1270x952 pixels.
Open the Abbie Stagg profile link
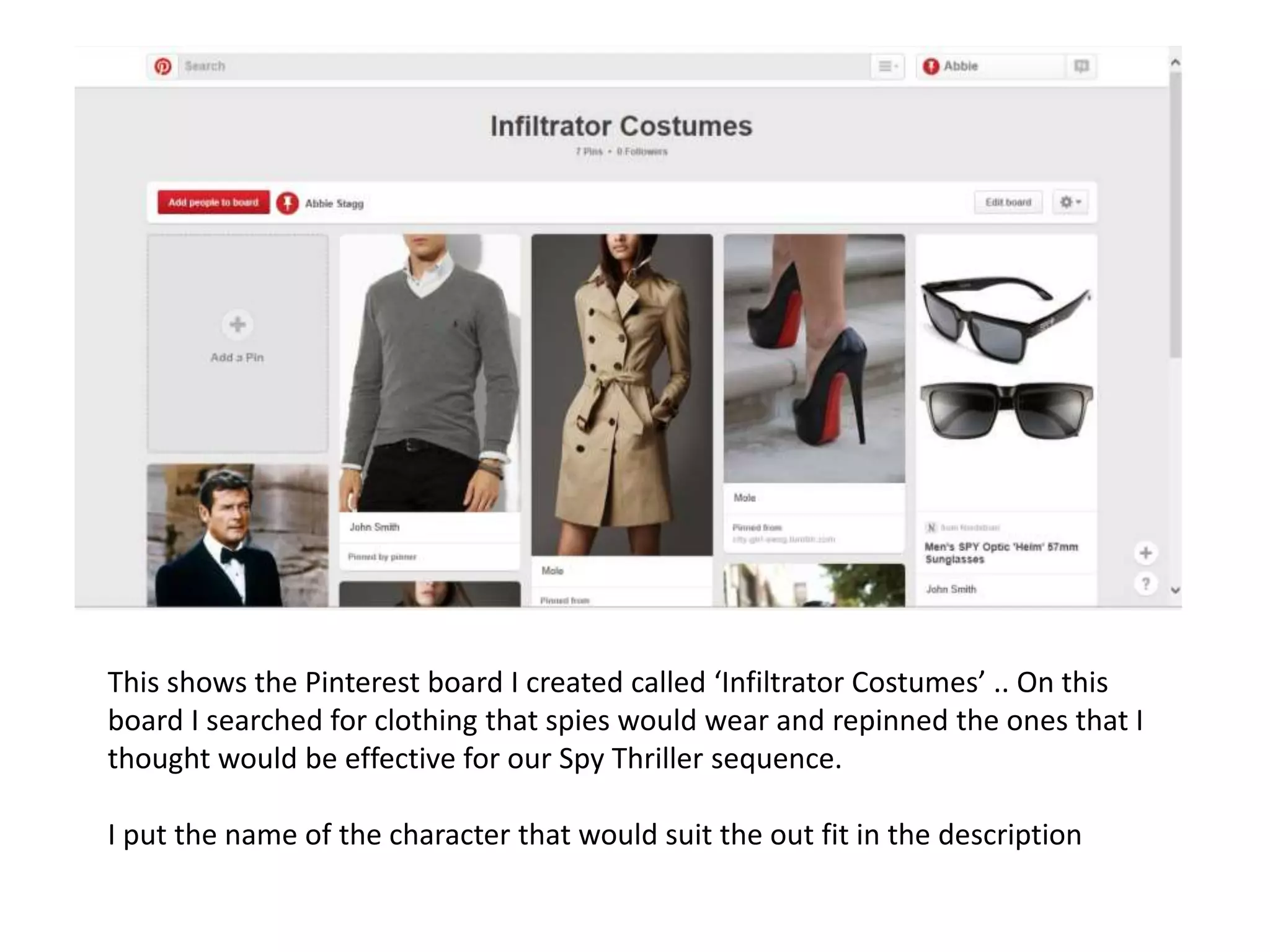[x=334, y=203]
